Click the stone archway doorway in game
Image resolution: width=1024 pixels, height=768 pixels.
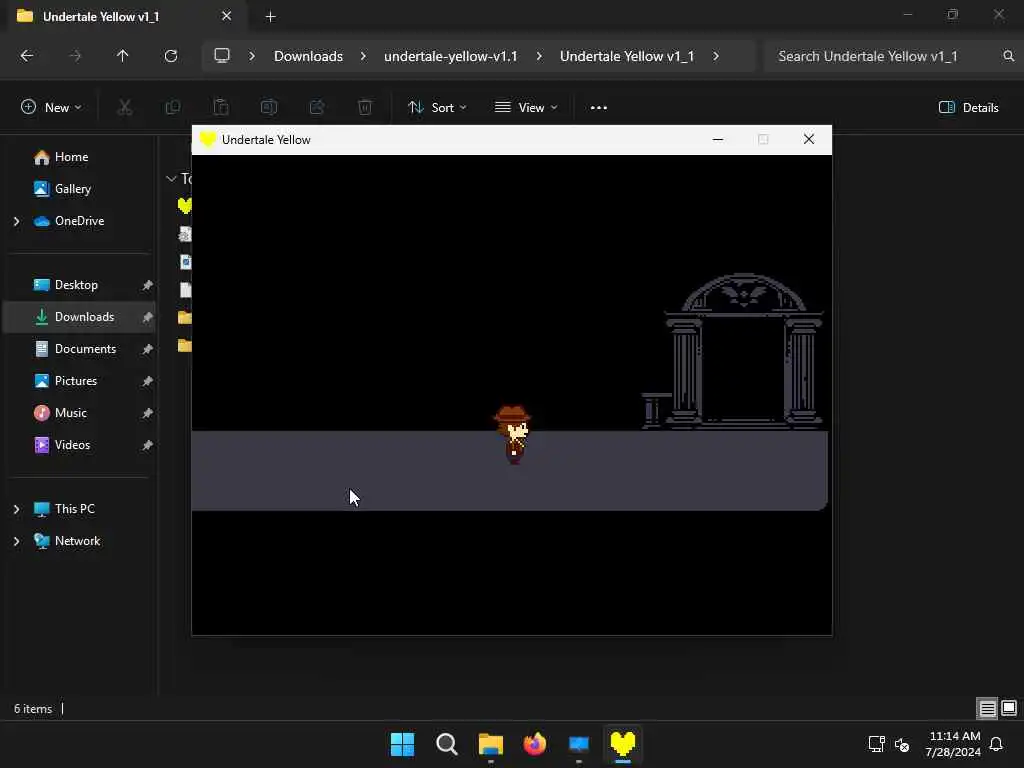(743, 351)
